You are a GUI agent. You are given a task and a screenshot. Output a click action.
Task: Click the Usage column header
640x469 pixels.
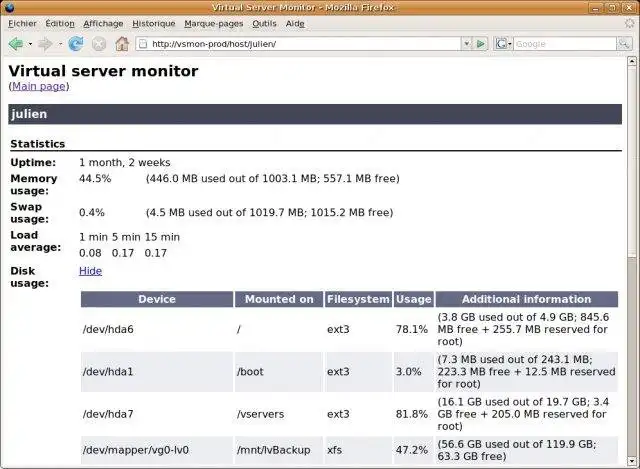click(413, 299)
